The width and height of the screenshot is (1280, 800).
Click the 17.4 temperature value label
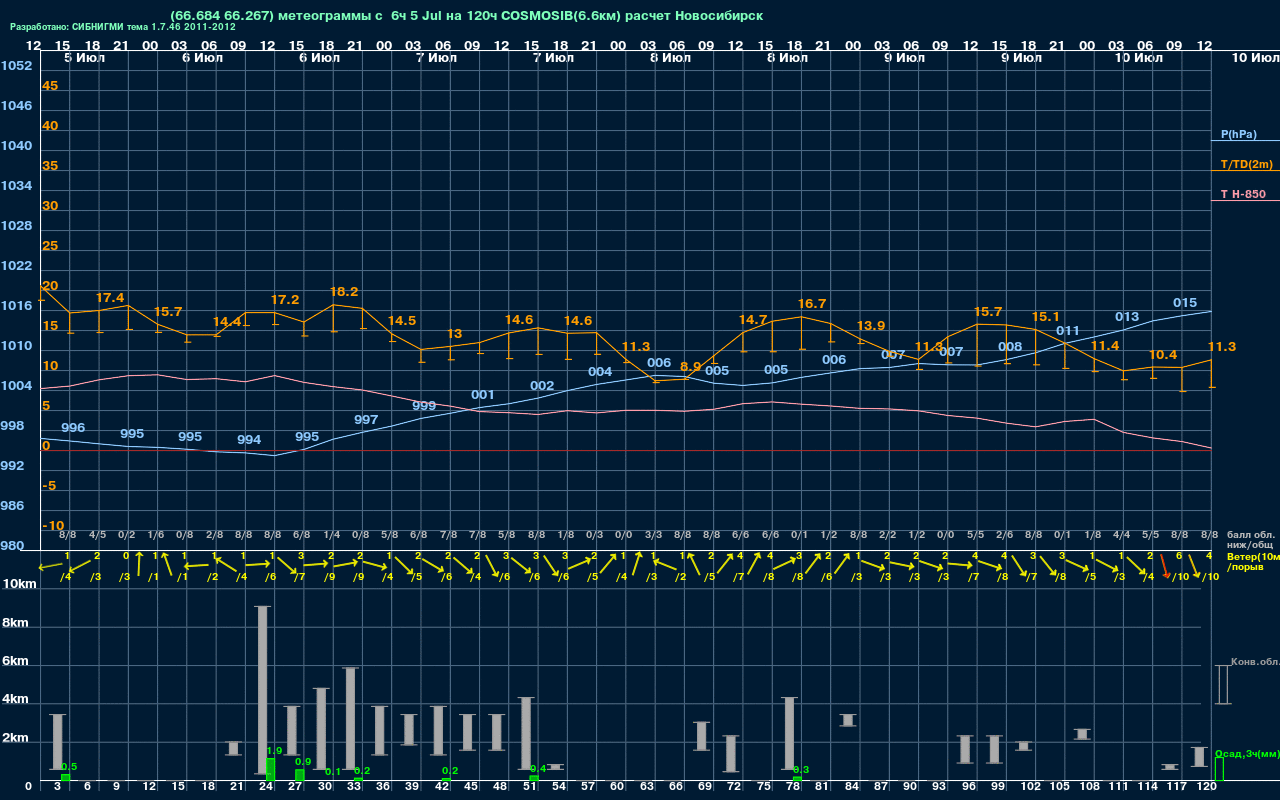110,298
